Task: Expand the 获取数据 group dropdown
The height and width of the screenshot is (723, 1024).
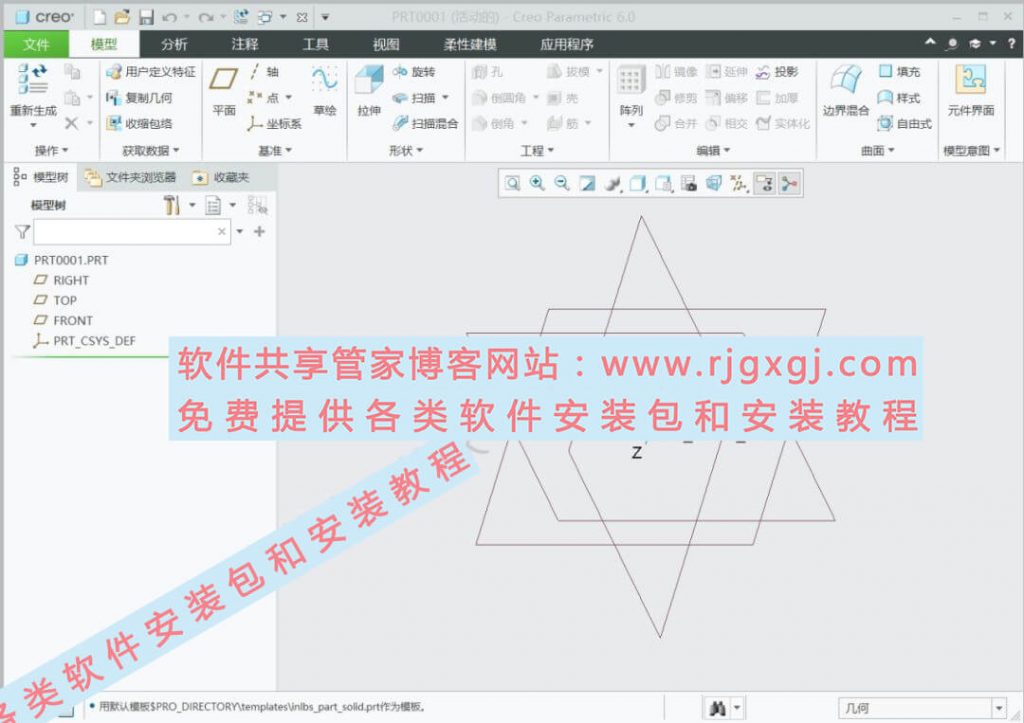Action: point(151,151)
